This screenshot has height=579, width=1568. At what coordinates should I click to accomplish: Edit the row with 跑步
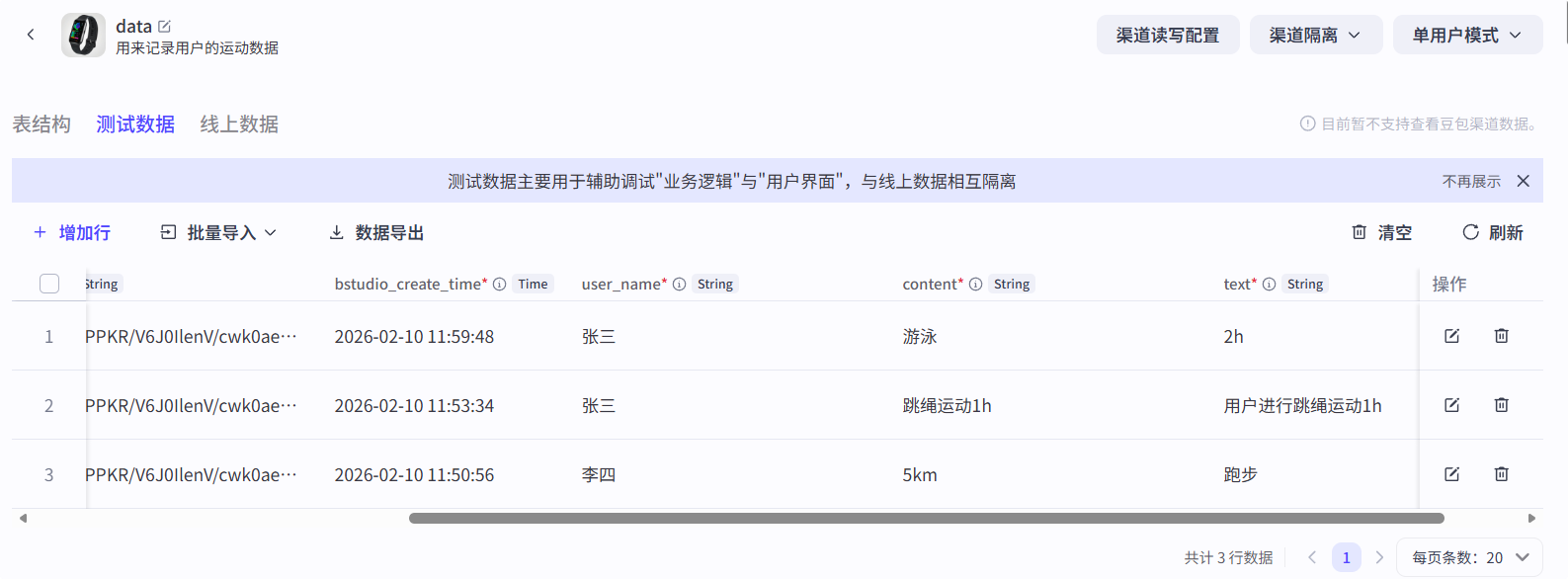pyautogui.click(x=1451, y=474)
